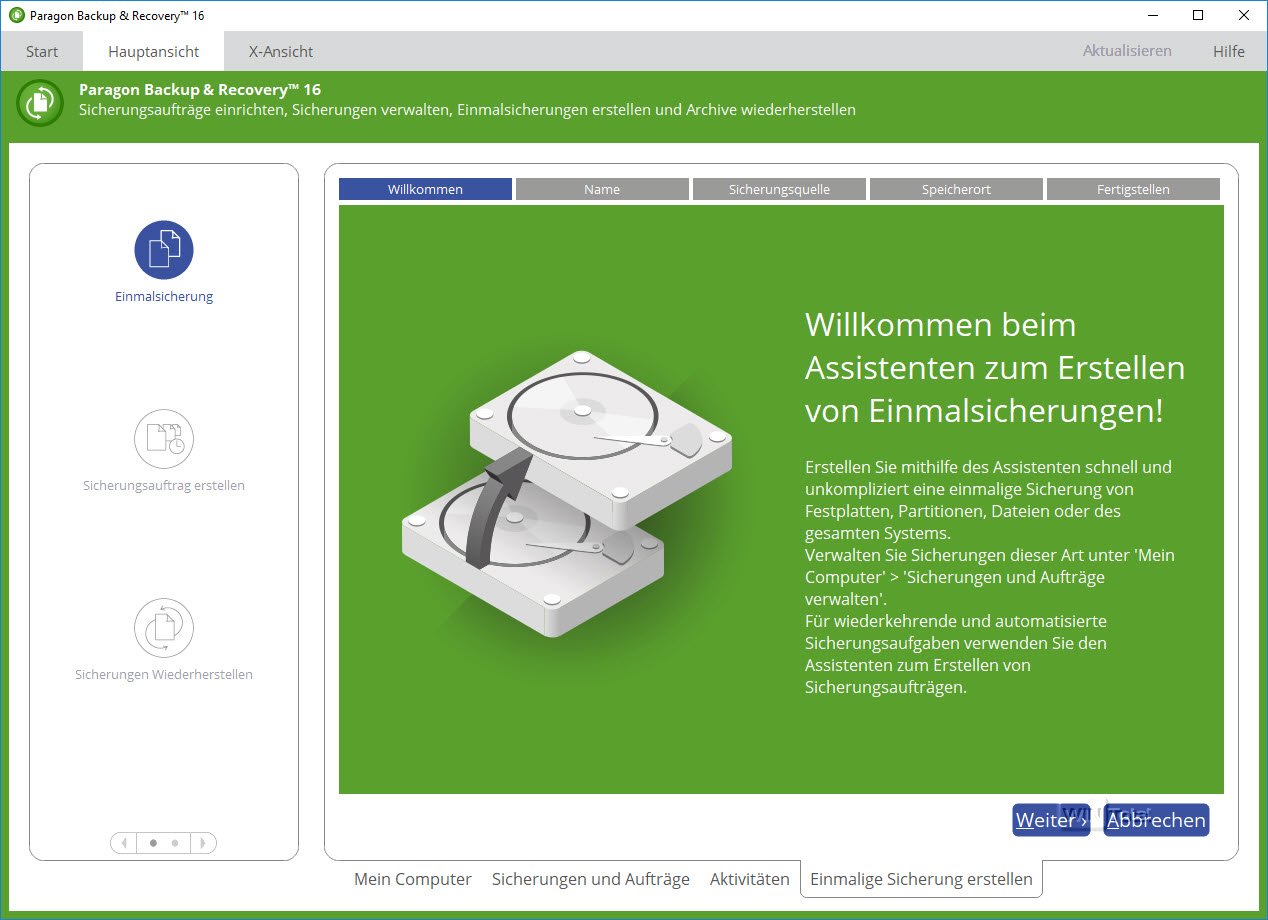Switch to the Hauptansicht tab
This screenshot has width=1268, height=920.
[154, 51]
